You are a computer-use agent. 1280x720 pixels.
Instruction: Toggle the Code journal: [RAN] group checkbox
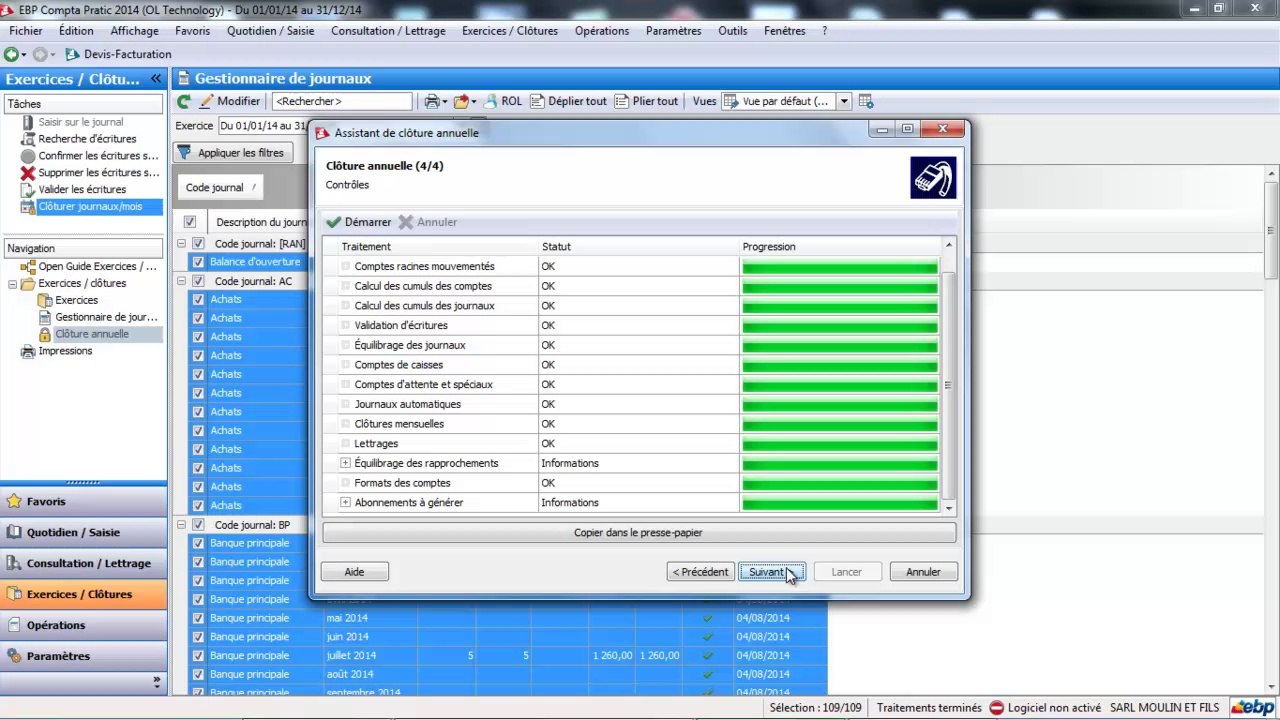[x=198, y=243]
